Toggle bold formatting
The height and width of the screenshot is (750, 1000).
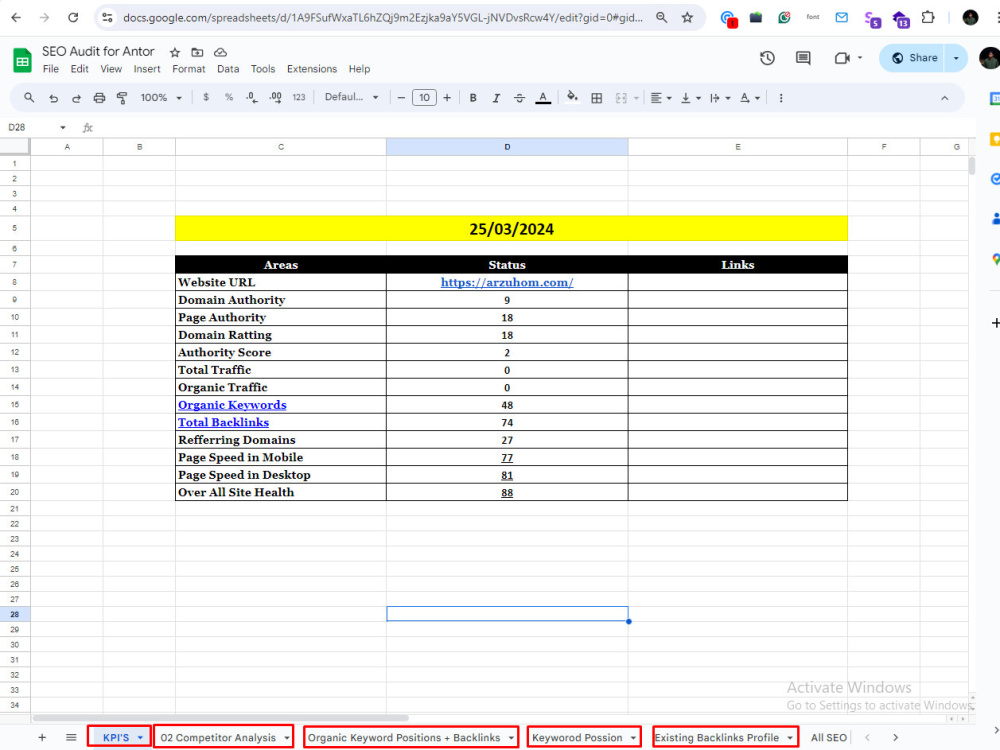(x=473, y=98)
